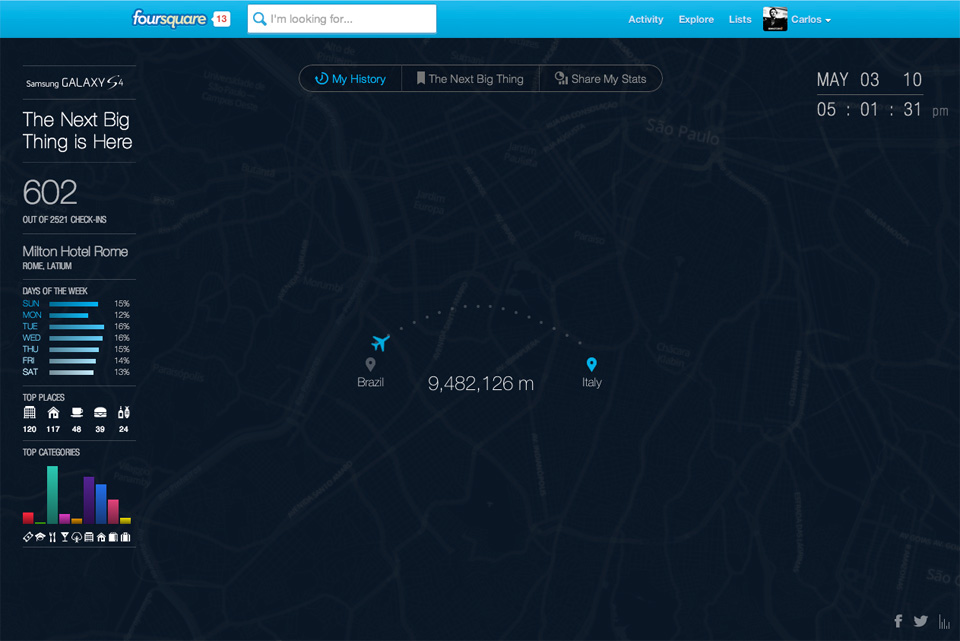Open the Carlos account dropdown

click(x=810, y=19)
